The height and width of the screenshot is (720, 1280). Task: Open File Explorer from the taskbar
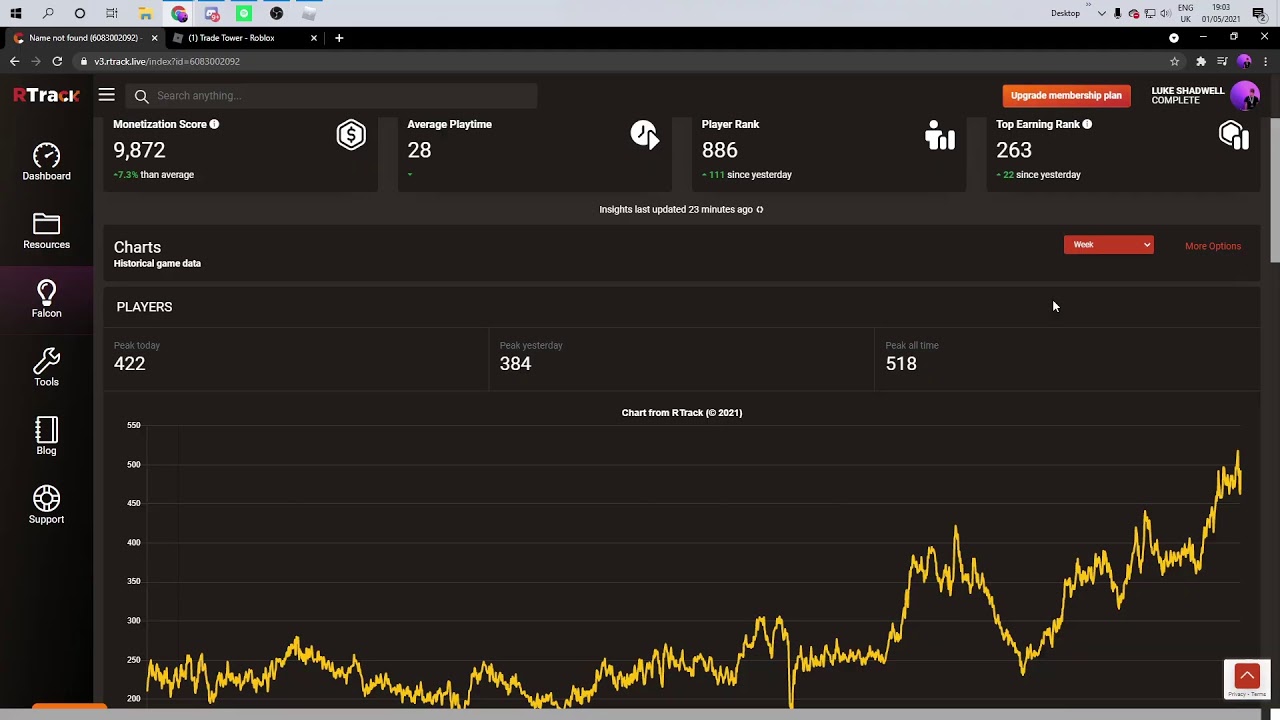145,13
